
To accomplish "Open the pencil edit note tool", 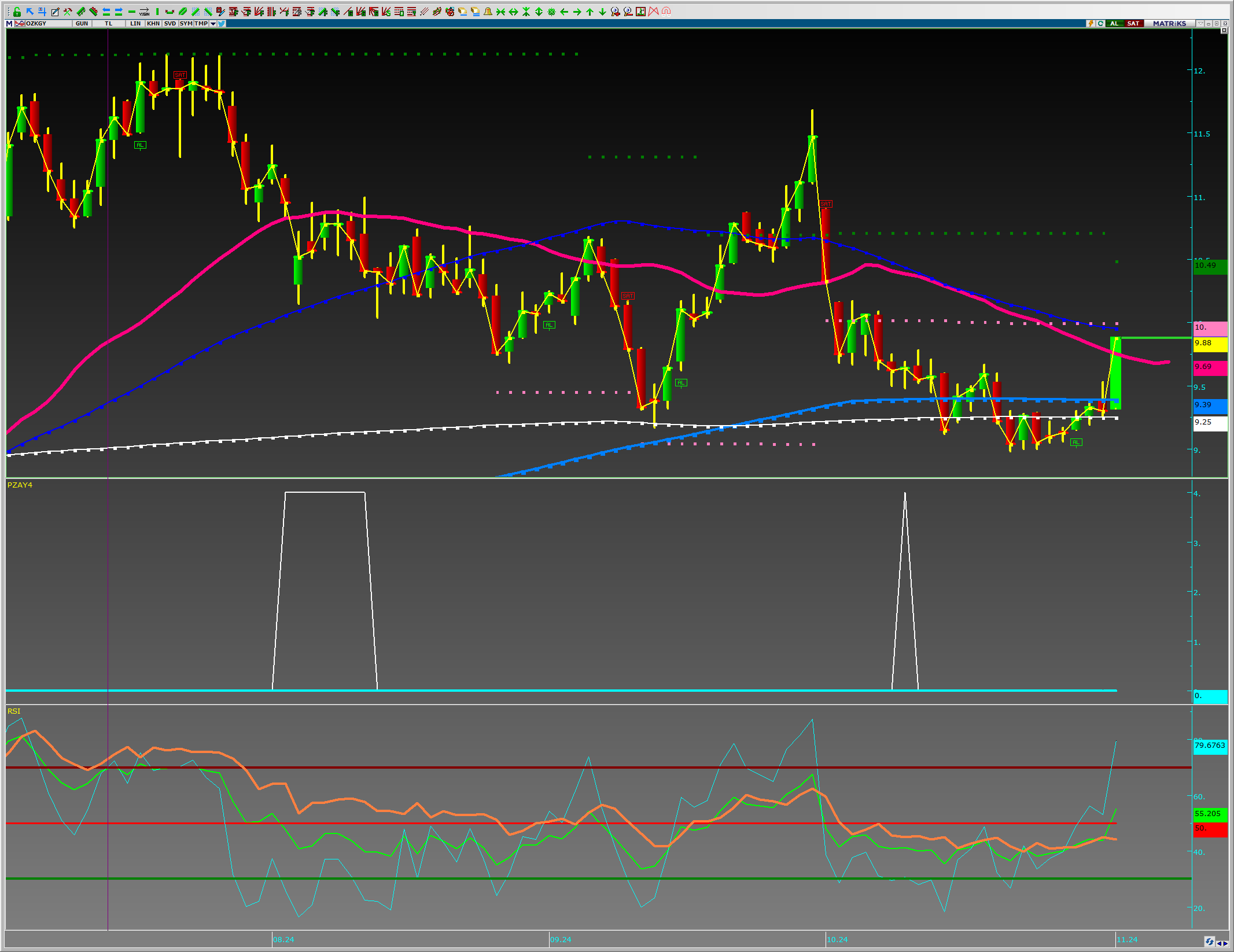I will pos(55,12).
